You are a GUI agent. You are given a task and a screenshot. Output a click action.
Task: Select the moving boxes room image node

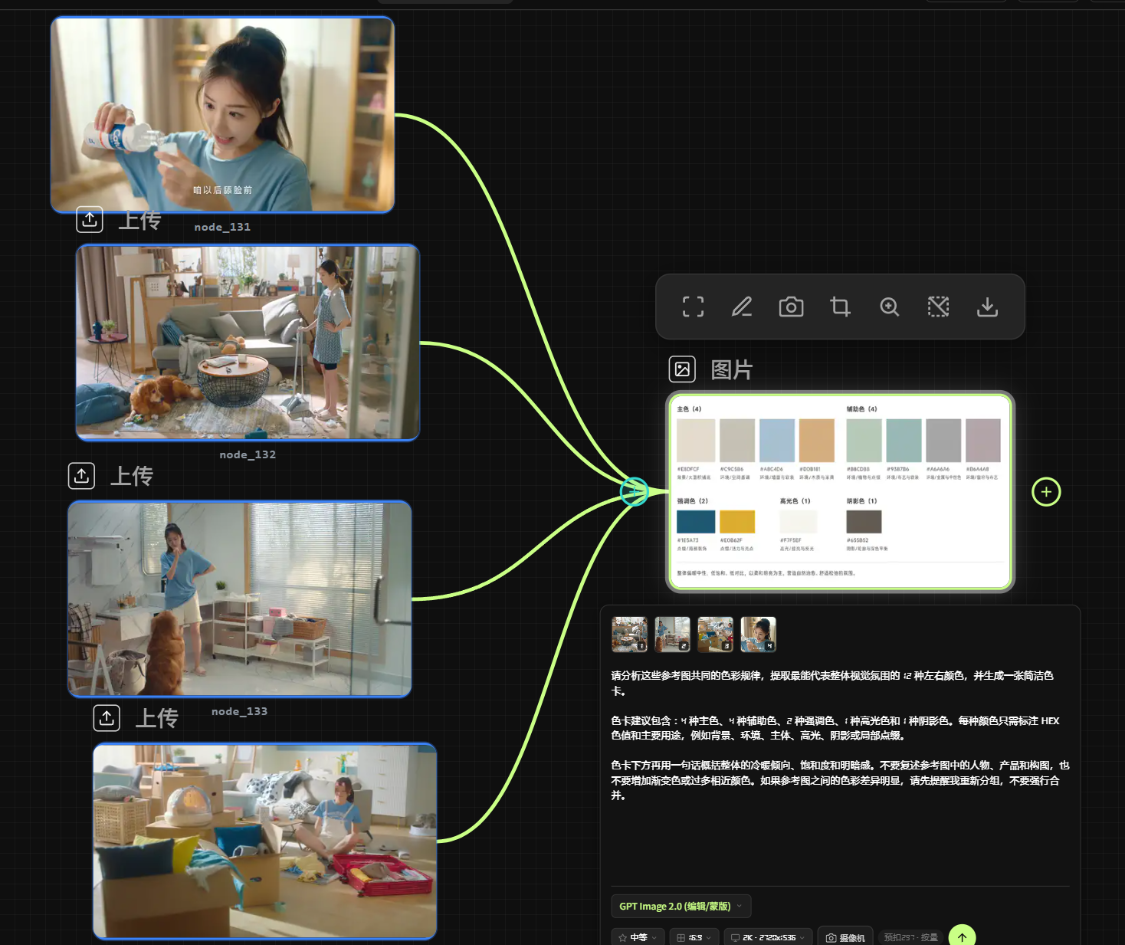tap(265, 841)
